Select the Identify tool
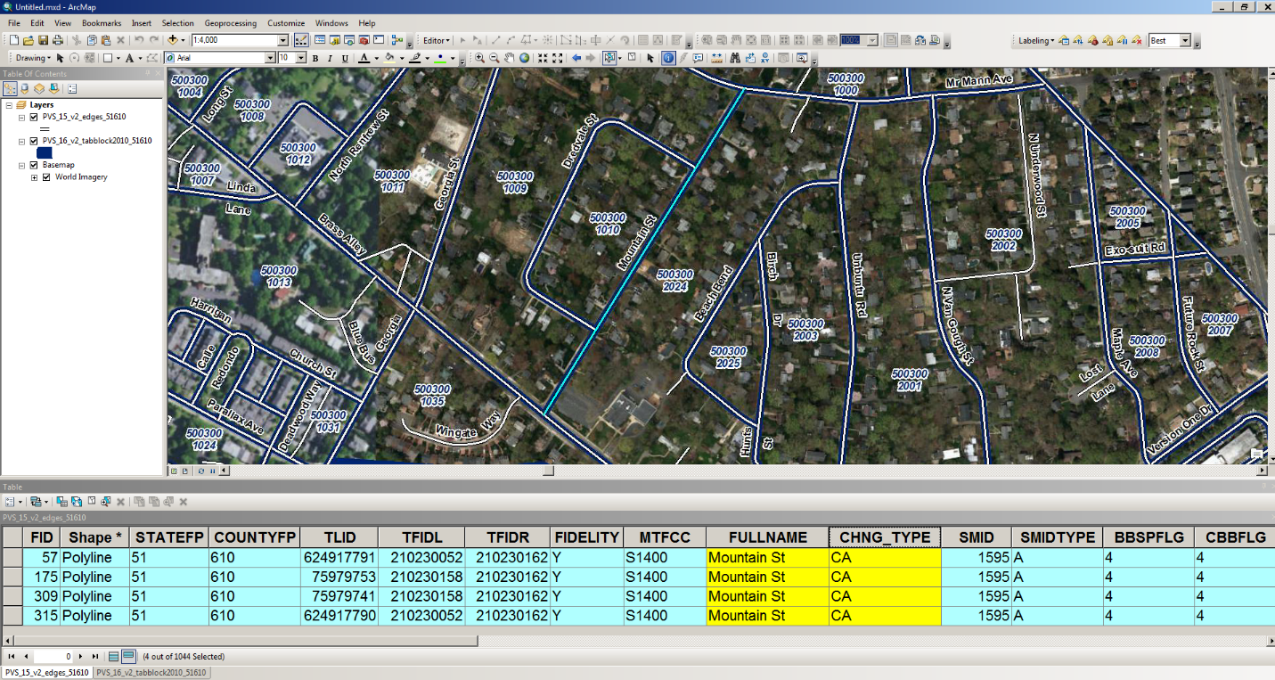Screen dimensions: 1275x680 [x=668, y=58]
